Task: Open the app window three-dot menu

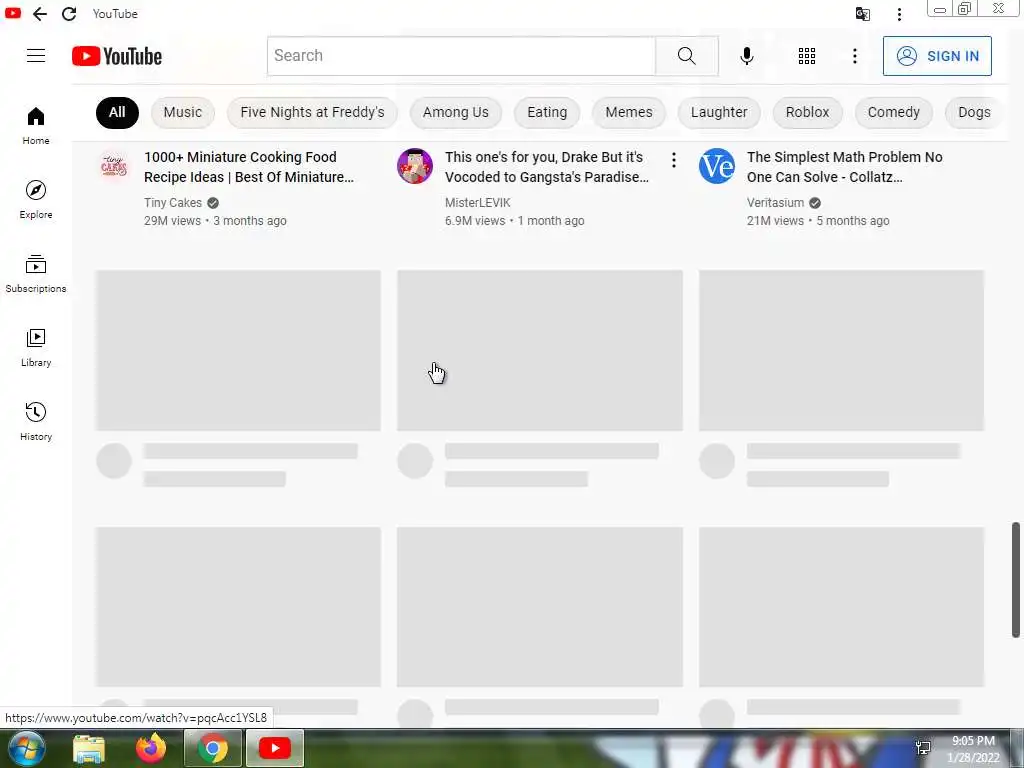Action: 899,14
